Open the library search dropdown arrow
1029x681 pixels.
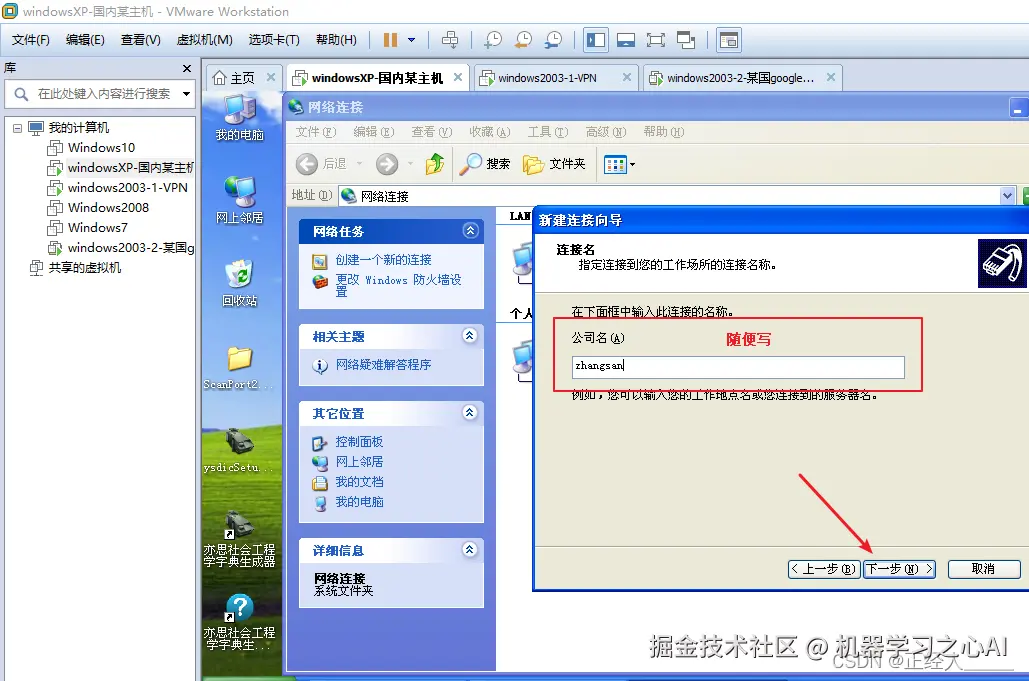point(186,94)
